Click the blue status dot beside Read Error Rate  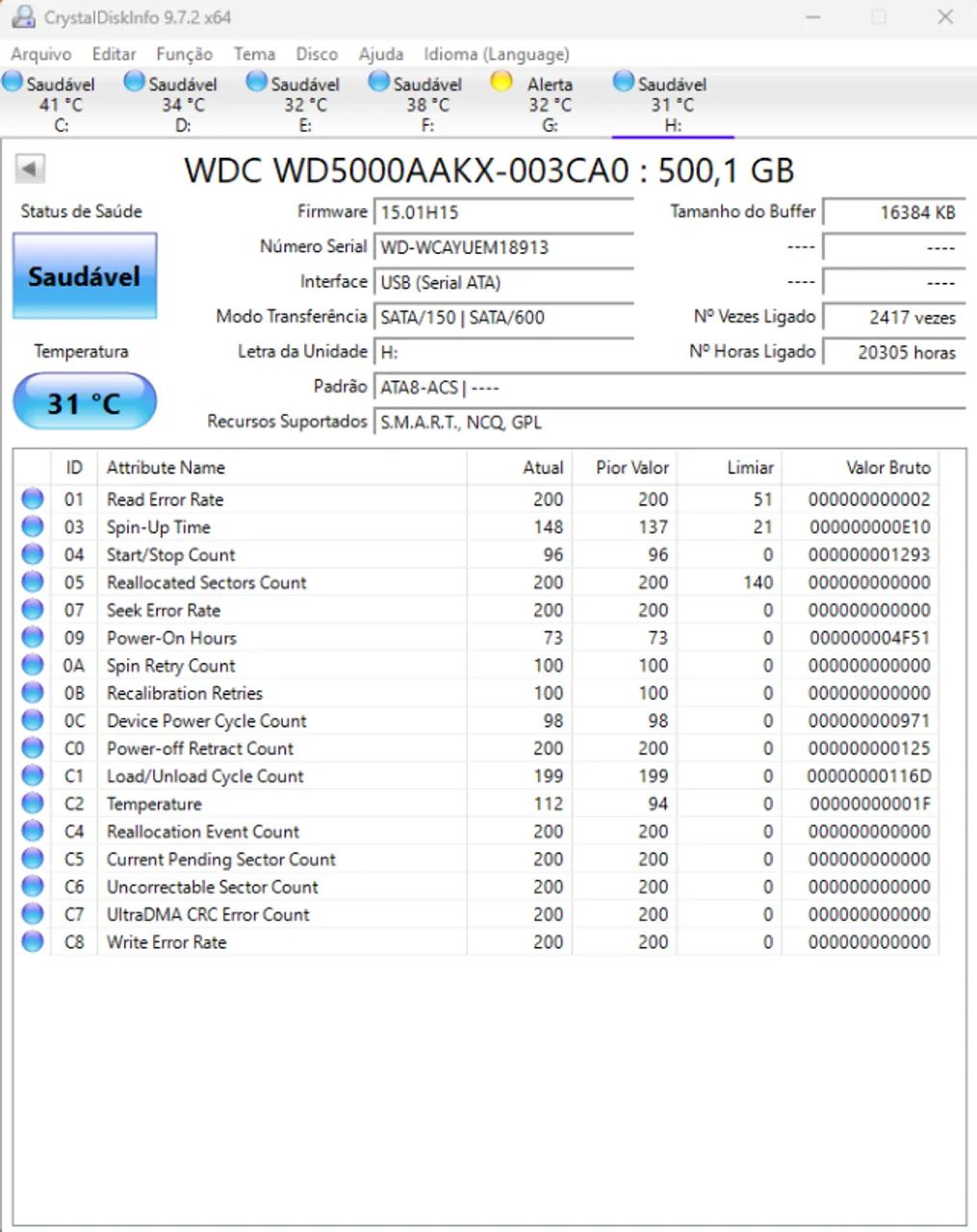tap(32, 498)
